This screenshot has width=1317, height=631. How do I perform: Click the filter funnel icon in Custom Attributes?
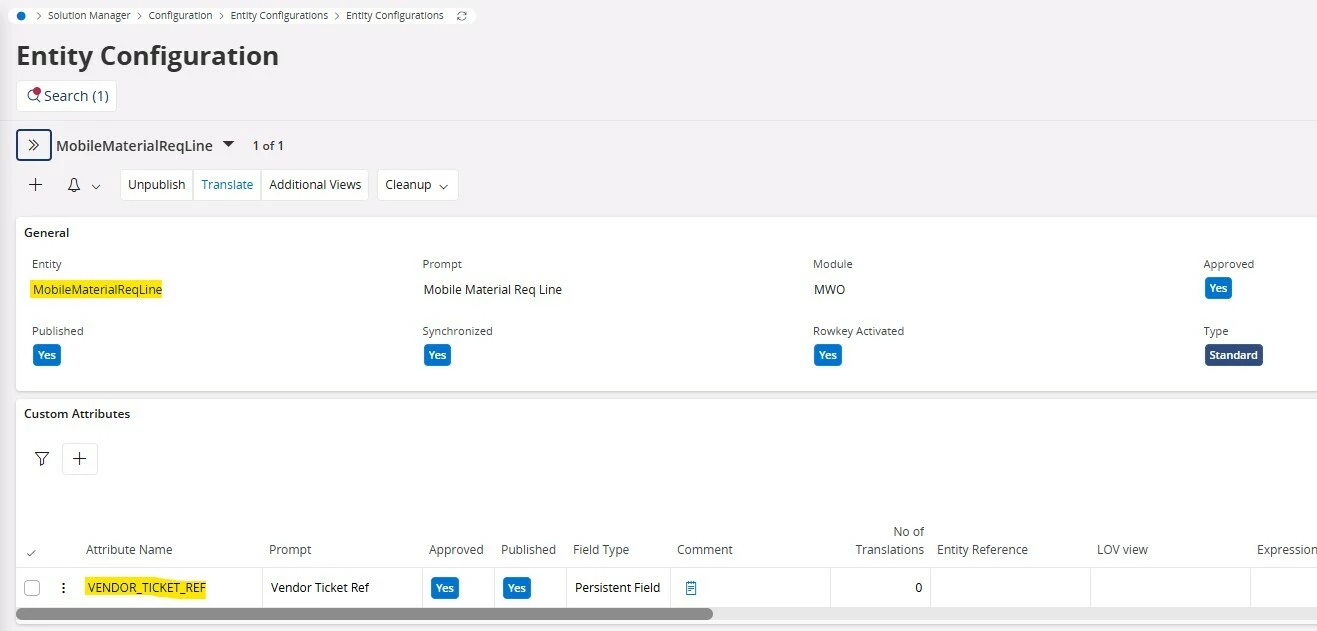click(x=42, y=459)
